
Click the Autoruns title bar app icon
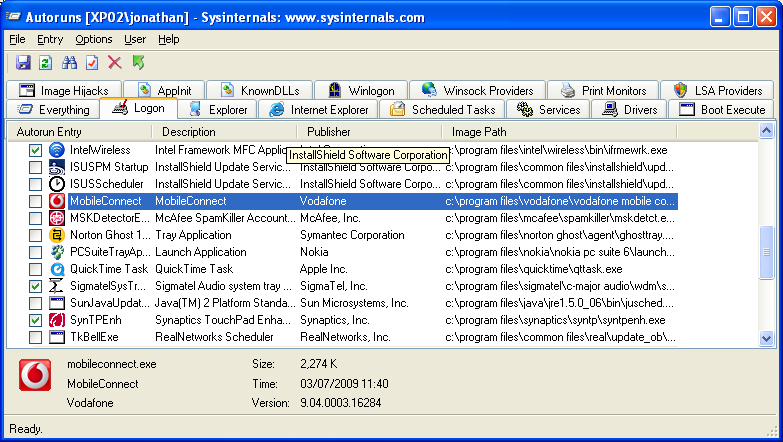point(13,16)
